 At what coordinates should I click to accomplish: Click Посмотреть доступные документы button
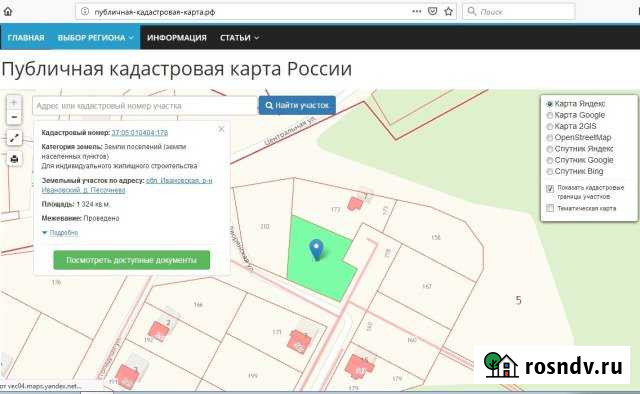[x=131, y=260]
